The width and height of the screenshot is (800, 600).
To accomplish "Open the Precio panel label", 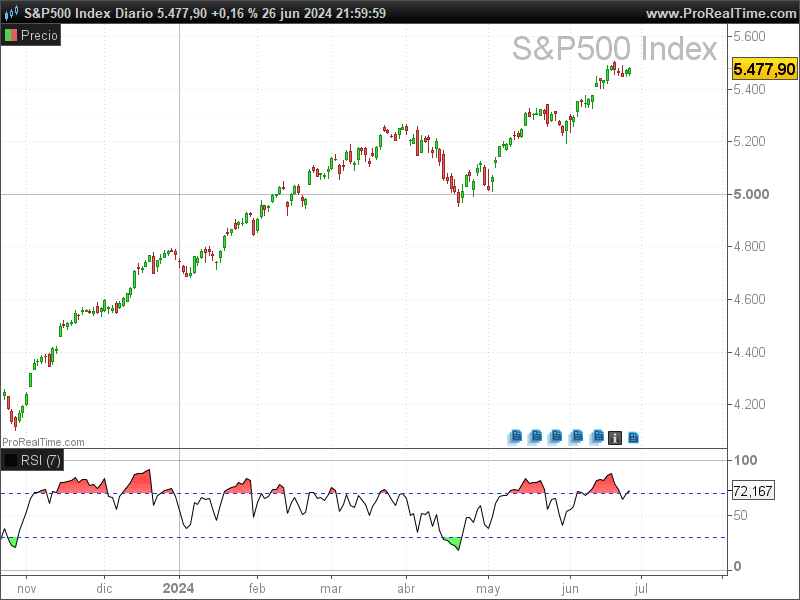I will (x=39, y=35).
